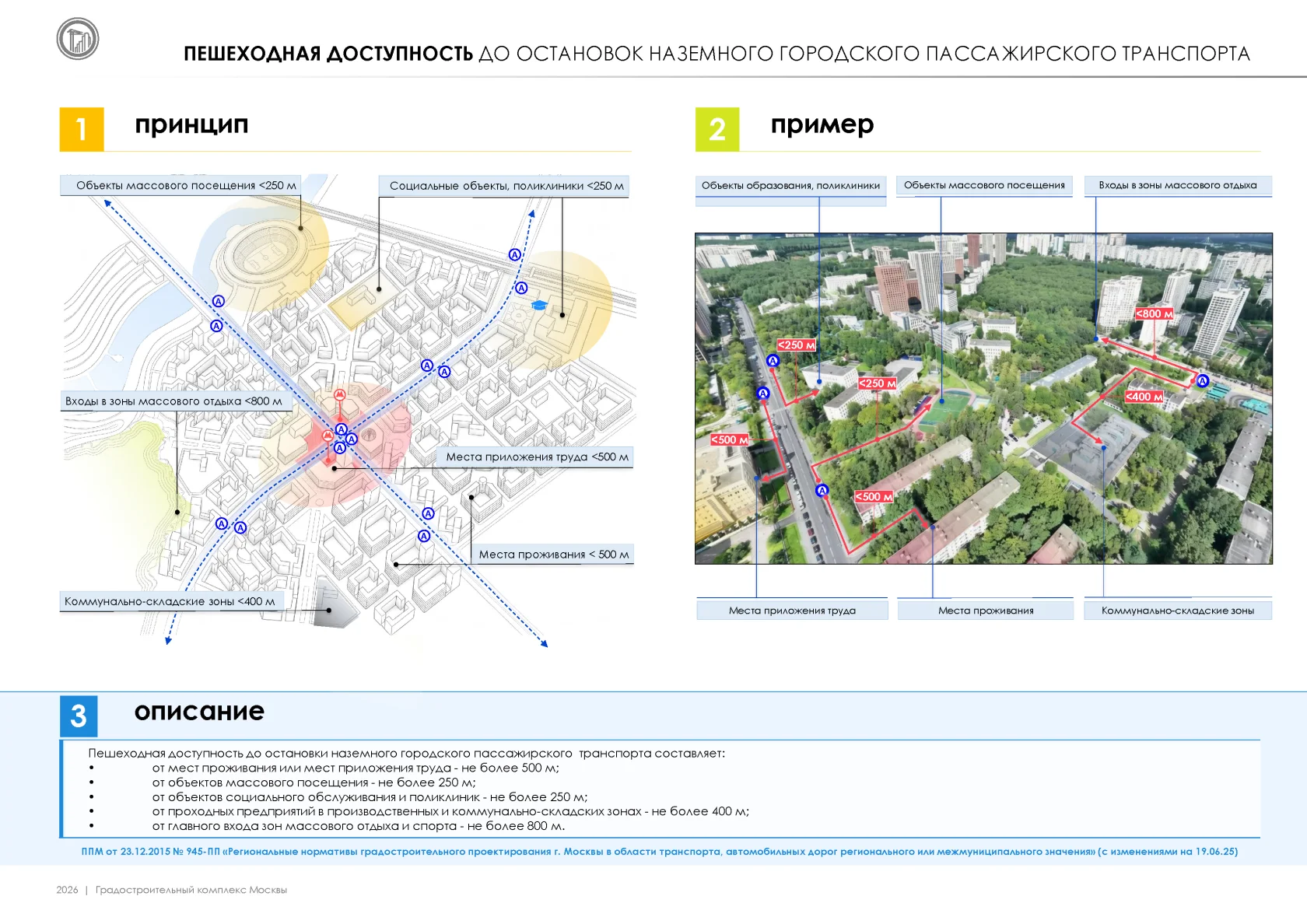Select "Входы в зоны массового отдыха" above the aerial photo
Screen dimensions: 1307x924
pyautogui.click(x=1178, y=185)
